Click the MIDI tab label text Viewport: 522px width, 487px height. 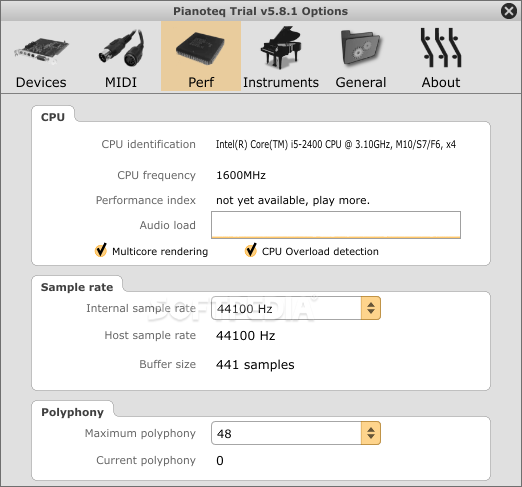tap(121, 82)
